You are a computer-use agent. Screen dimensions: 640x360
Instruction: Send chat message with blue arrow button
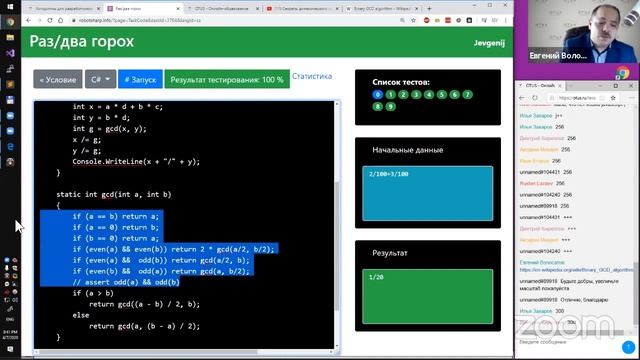[629, 347]
